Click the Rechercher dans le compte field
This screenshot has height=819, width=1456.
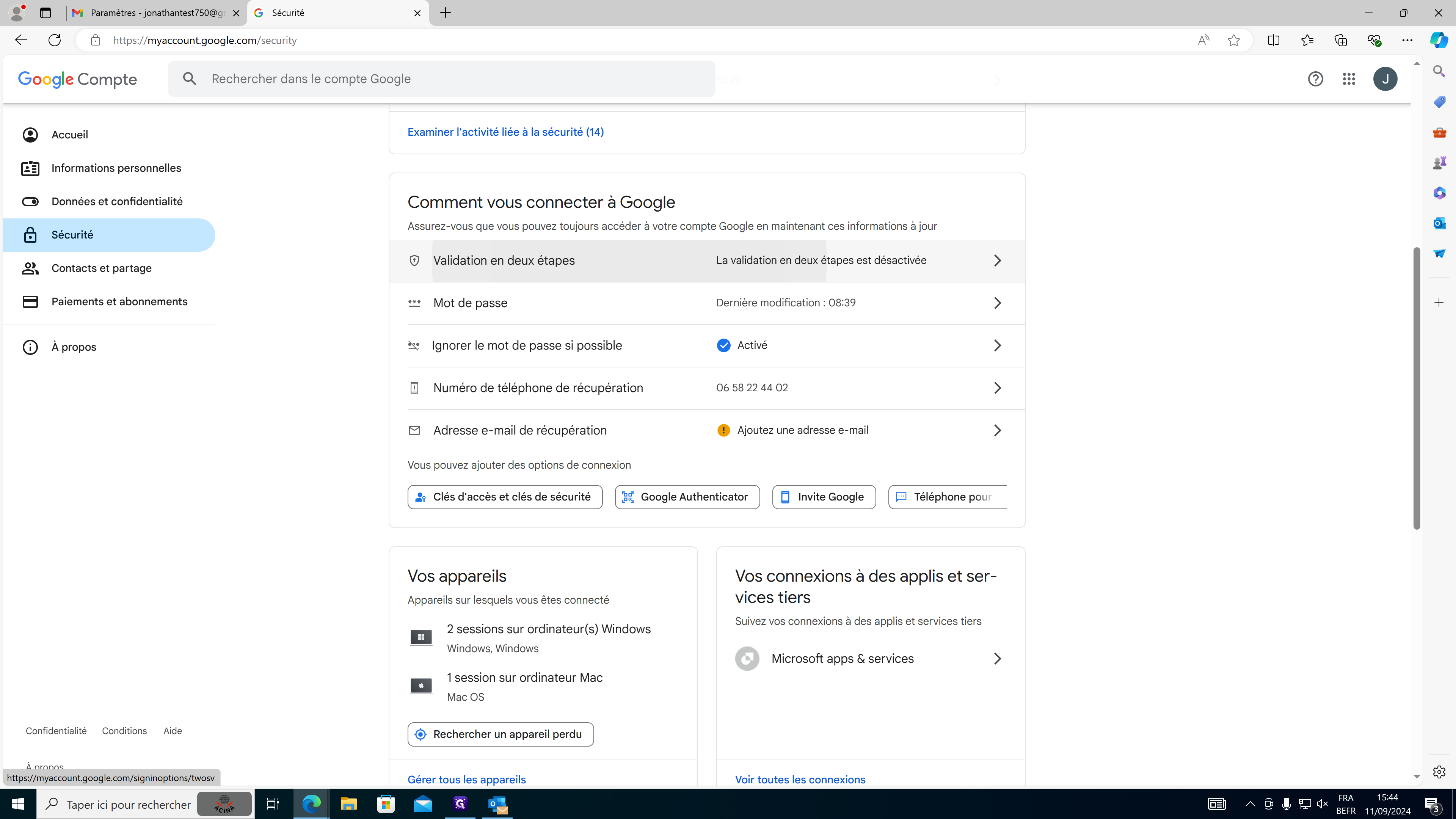click(441, 79)
